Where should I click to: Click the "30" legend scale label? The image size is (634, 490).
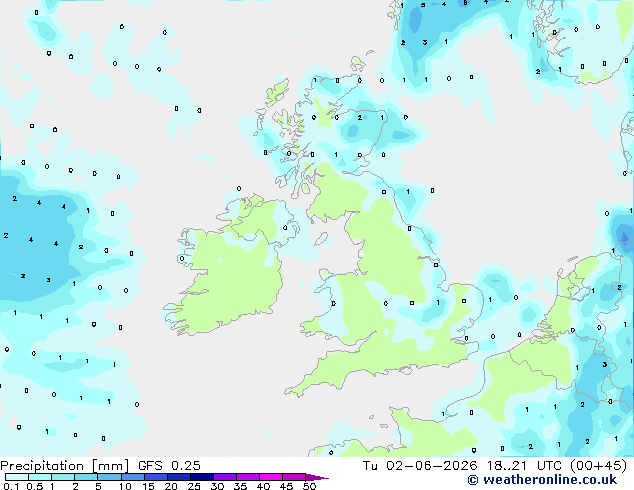[217, 486]
